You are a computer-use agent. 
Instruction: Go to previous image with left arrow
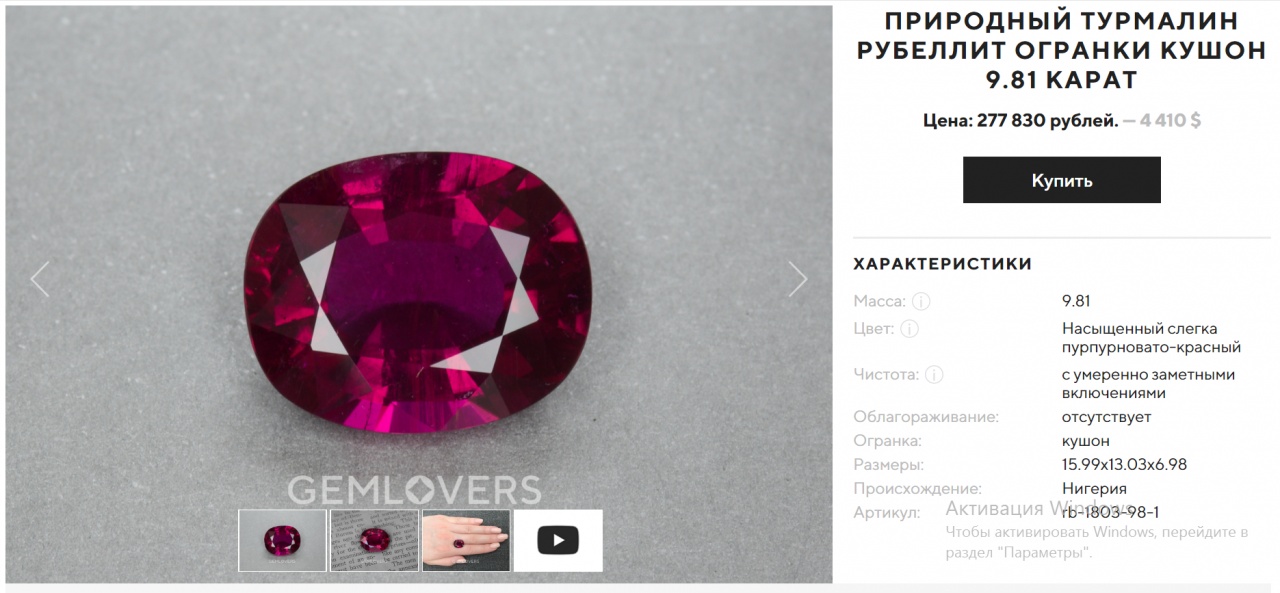click(x=39, y=280)
